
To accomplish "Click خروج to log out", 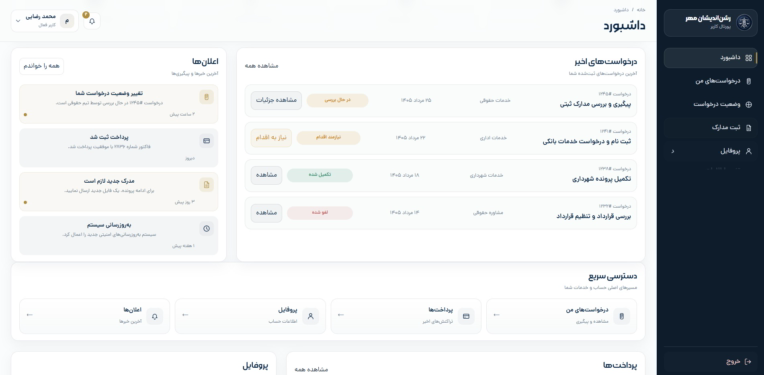I will (710, 362).
